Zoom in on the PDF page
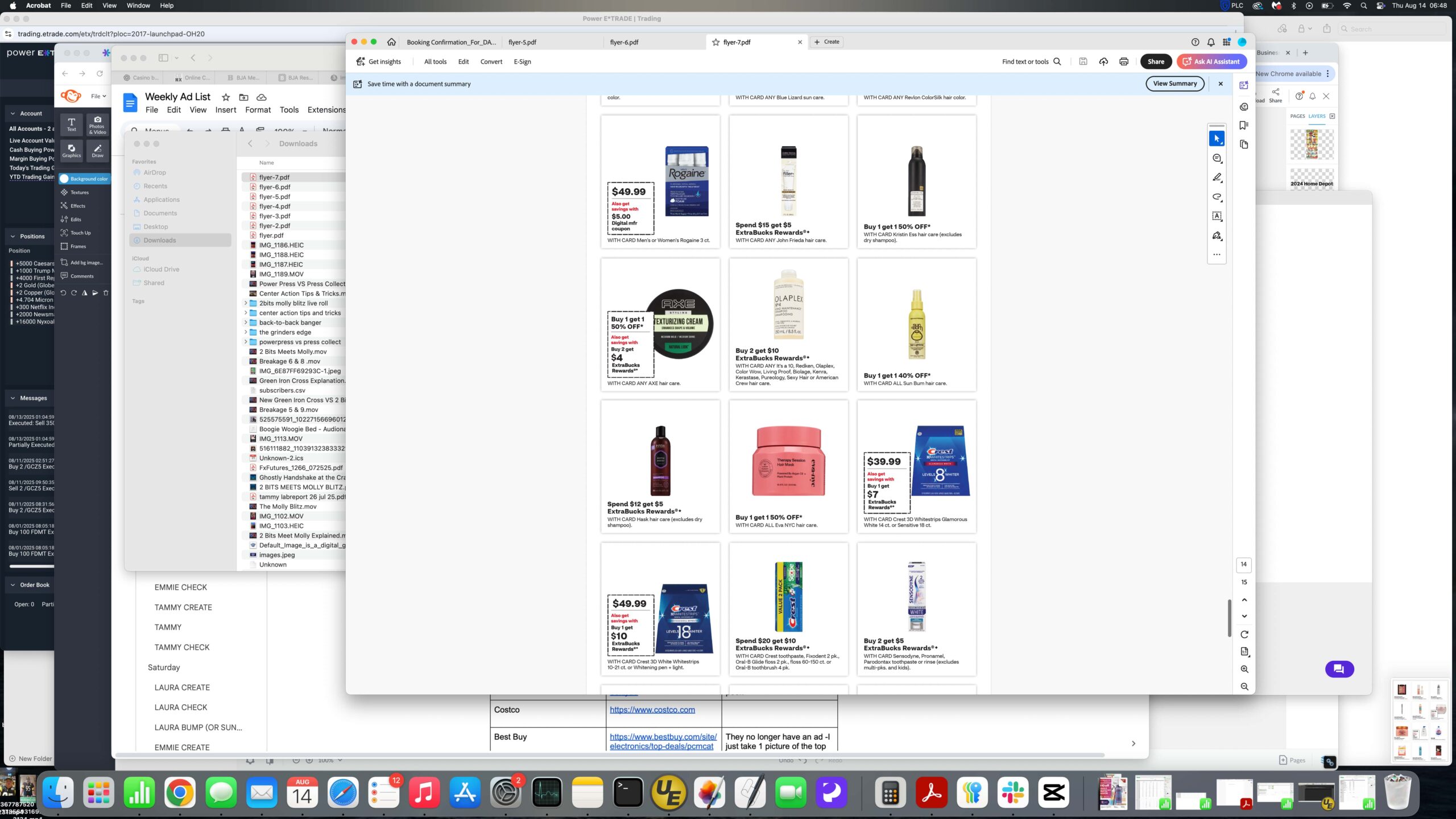Image resolution: width=1456 pixels, height=819 pixels. tap(1244, 669)
